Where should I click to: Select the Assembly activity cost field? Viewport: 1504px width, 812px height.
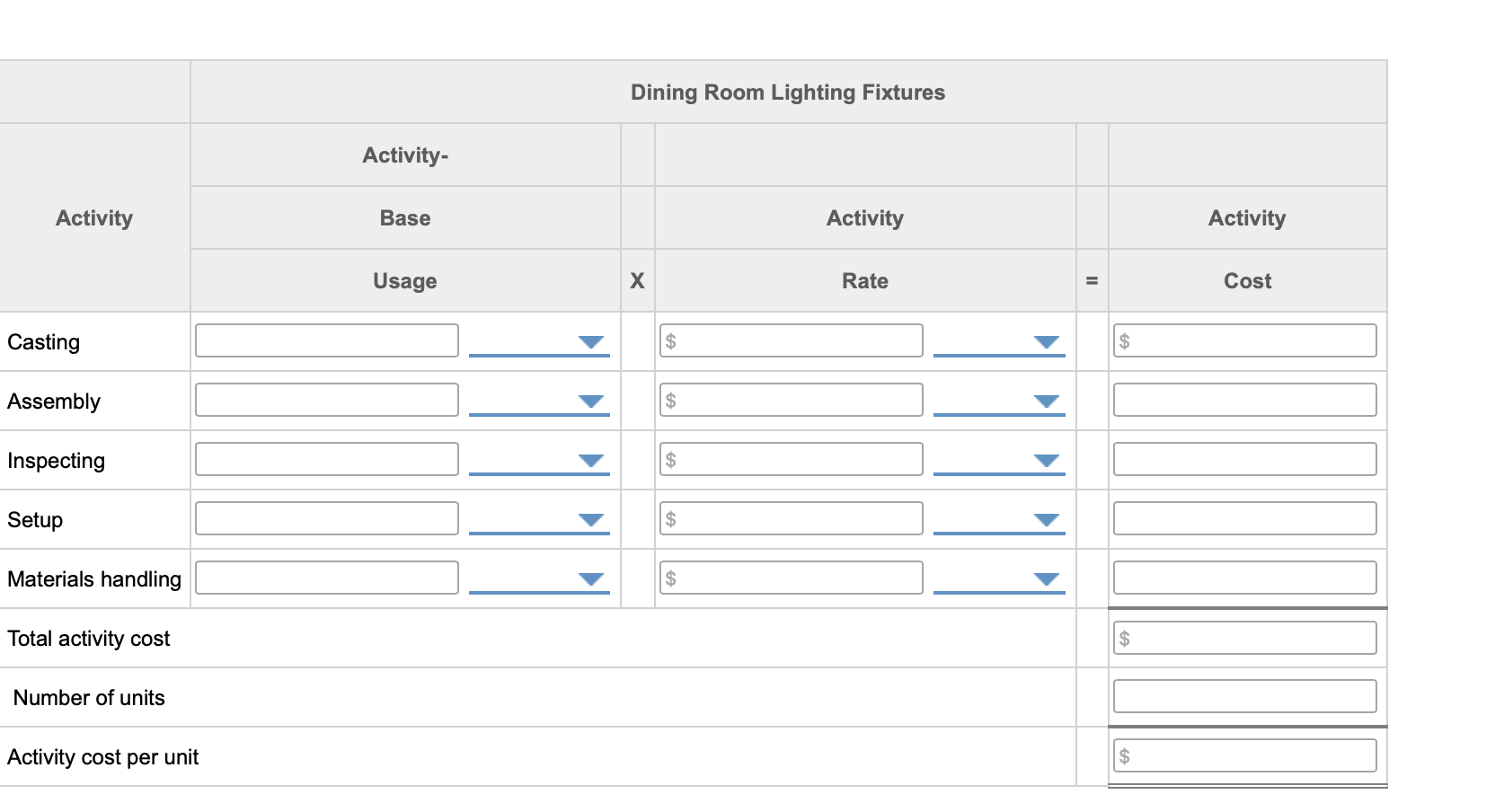1244,399
